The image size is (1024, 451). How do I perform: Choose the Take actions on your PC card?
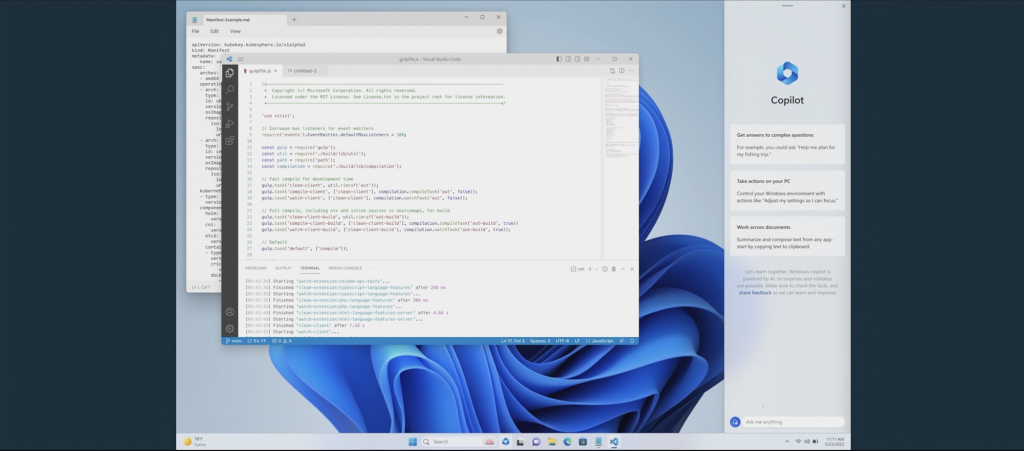787,191
